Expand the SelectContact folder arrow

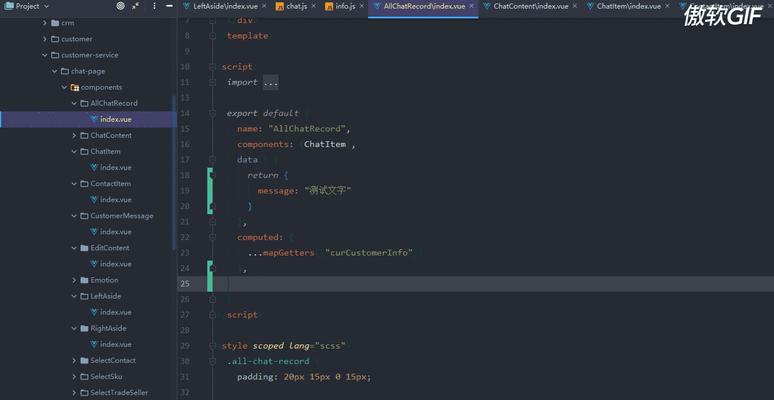(x=74, y=360)
